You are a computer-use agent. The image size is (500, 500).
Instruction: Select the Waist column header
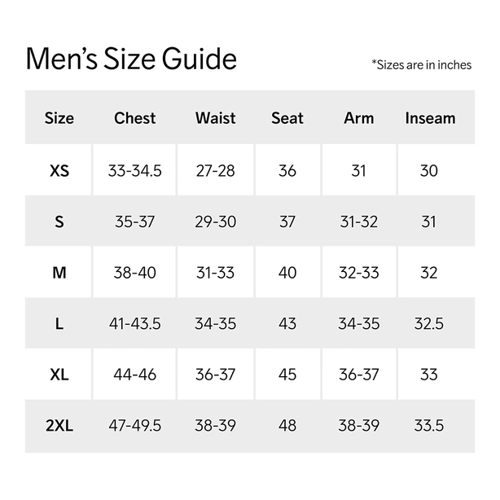(215, 118)
